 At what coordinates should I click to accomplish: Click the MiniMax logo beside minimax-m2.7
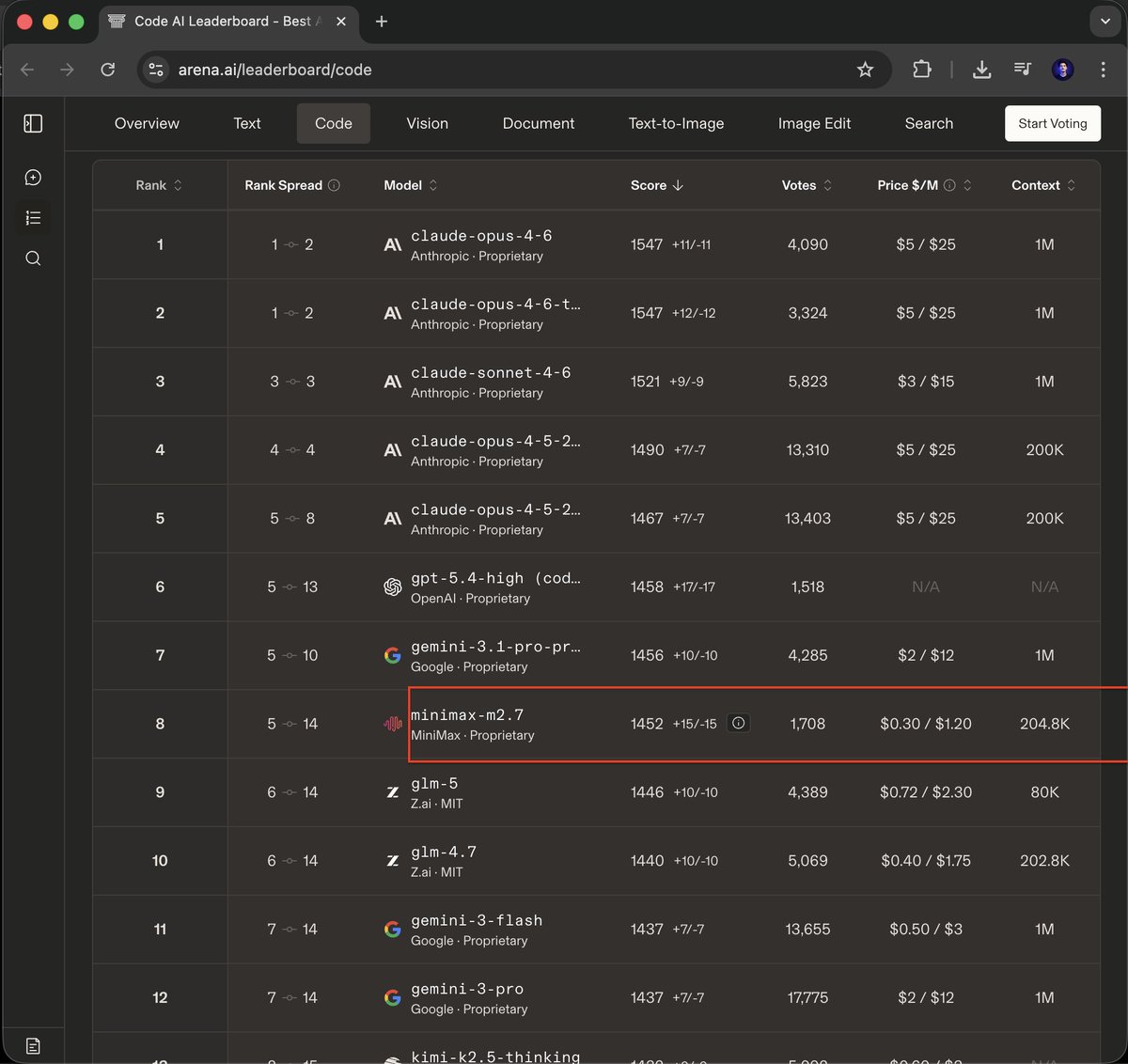coord(393,724)
